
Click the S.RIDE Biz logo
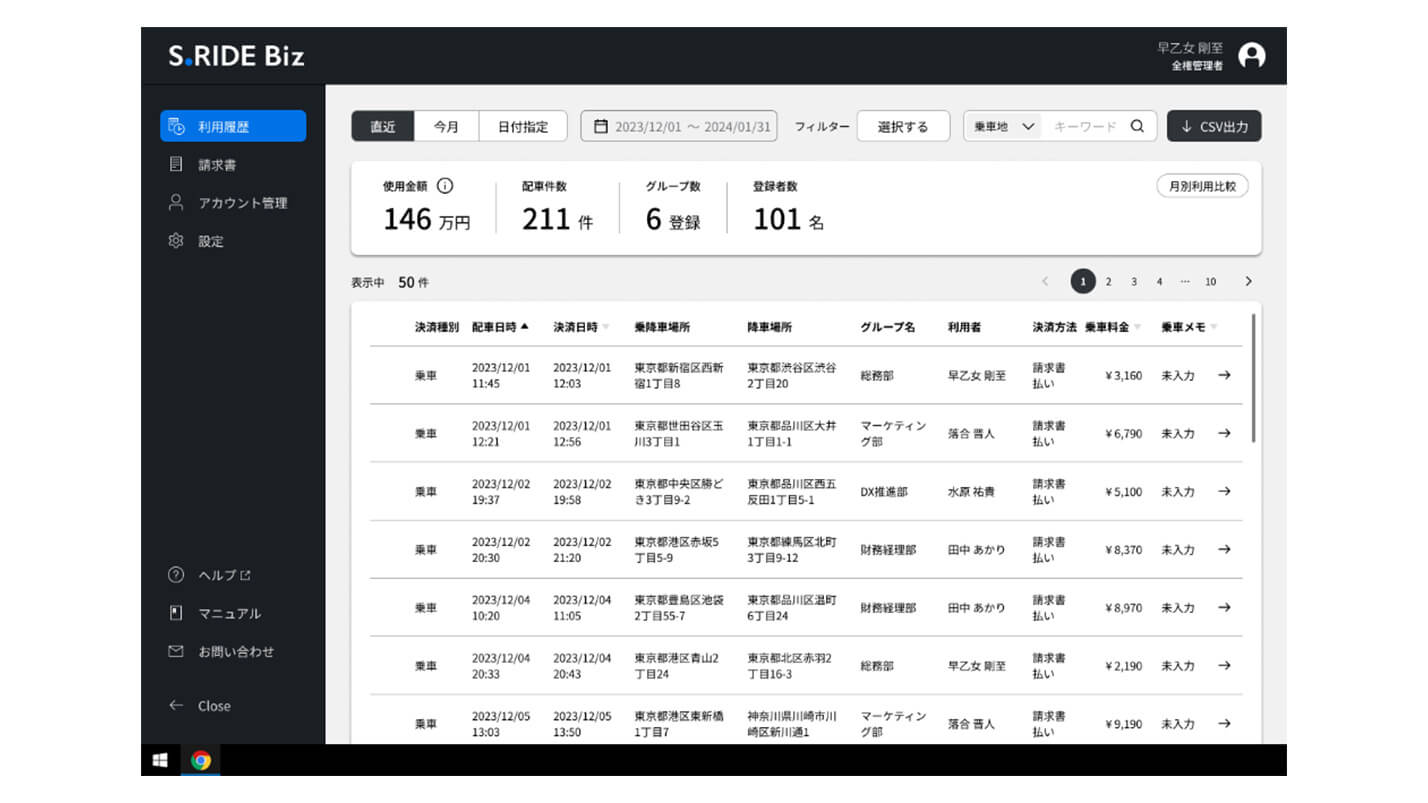pos(236,56)
